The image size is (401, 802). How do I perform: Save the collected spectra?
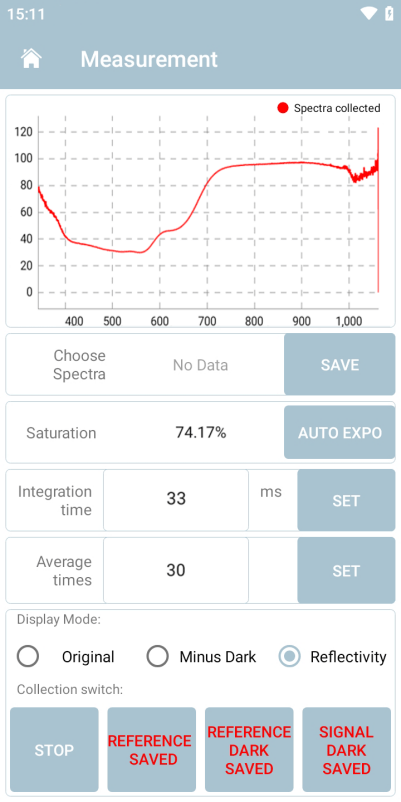[340, 365]
